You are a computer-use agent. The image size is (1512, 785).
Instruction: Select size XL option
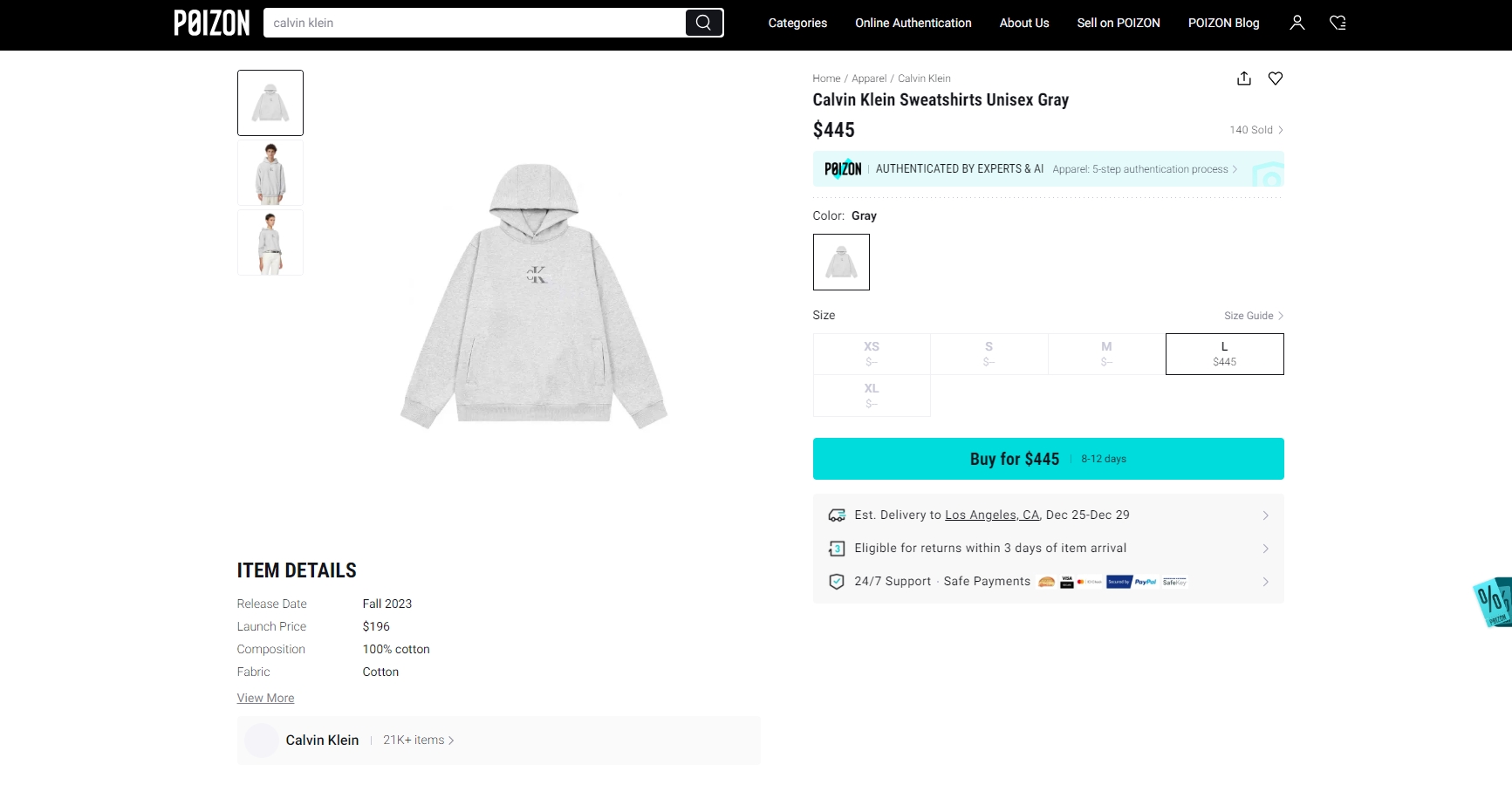tap(872, 396)
